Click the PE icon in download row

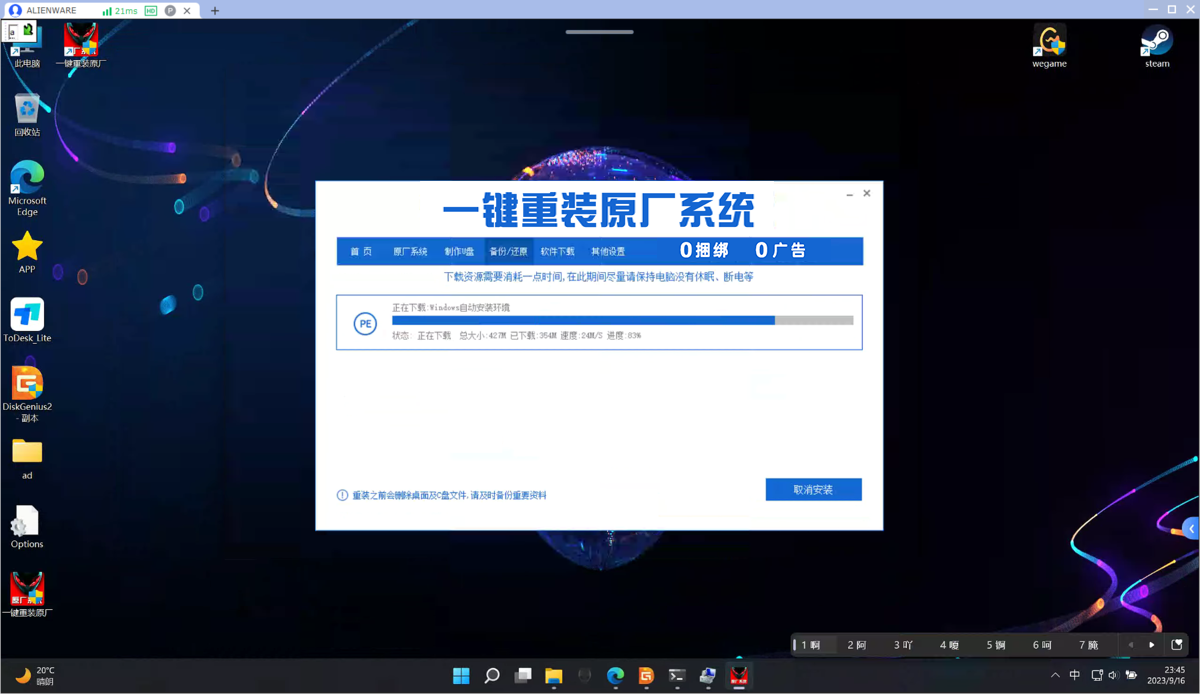coord(365,323)
